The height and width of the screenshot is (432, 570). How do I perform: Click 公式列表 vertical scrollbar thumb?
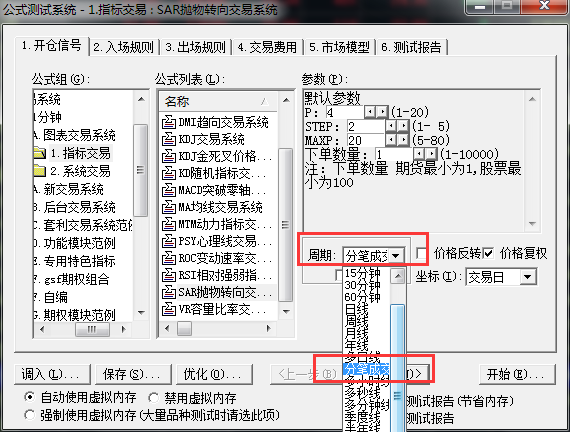click(x=285, y=225)
